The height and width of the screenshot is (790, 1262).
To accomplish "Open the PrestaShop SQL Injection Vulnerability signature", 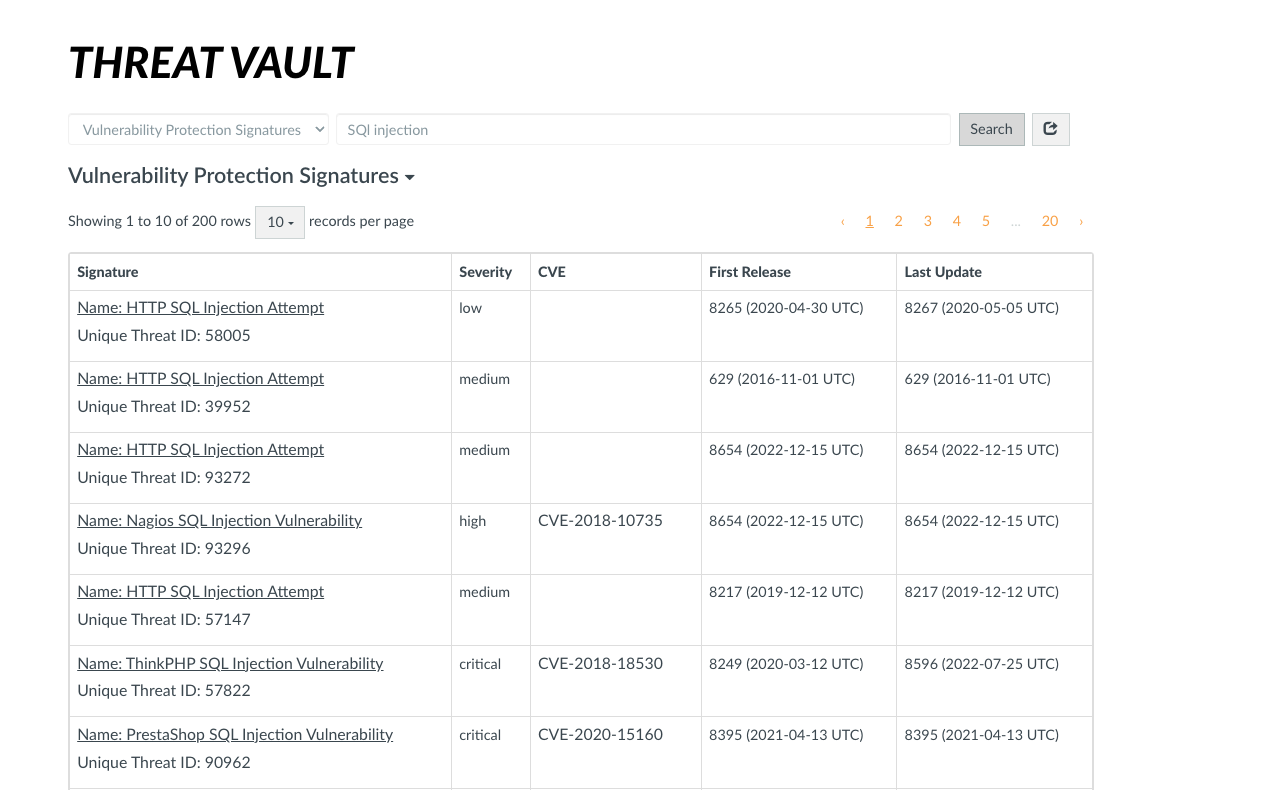I will coord(235,735).
